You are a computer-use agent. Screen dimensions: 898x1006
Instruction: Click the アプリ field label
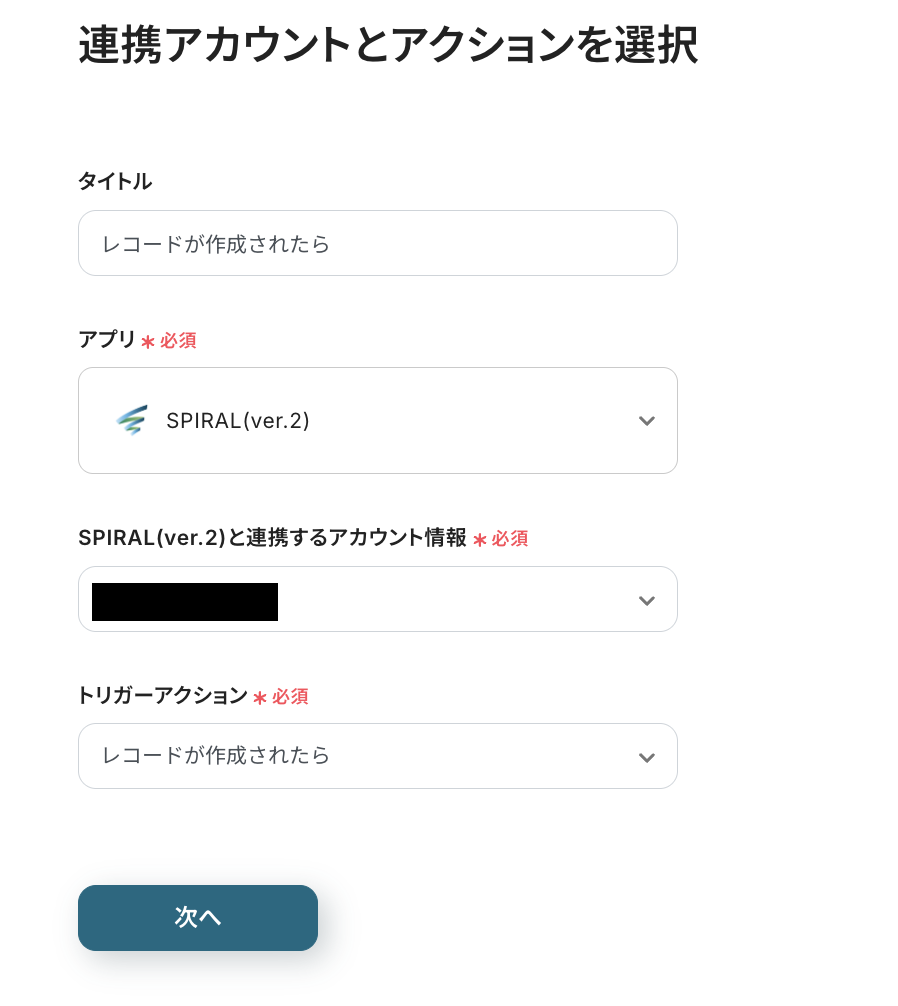[107, 340]
